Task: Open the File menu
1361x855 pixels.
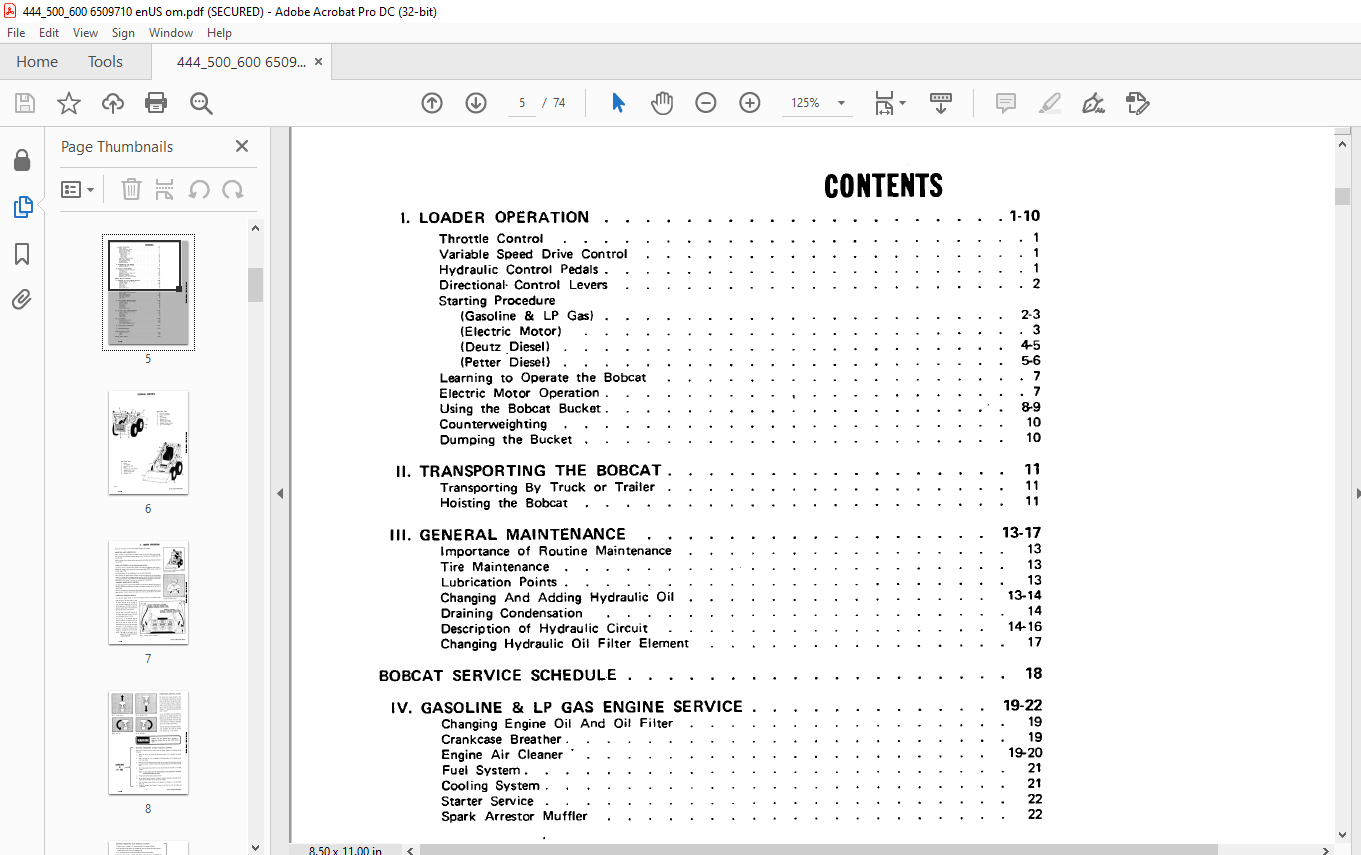Action: [x=16, y=33]
